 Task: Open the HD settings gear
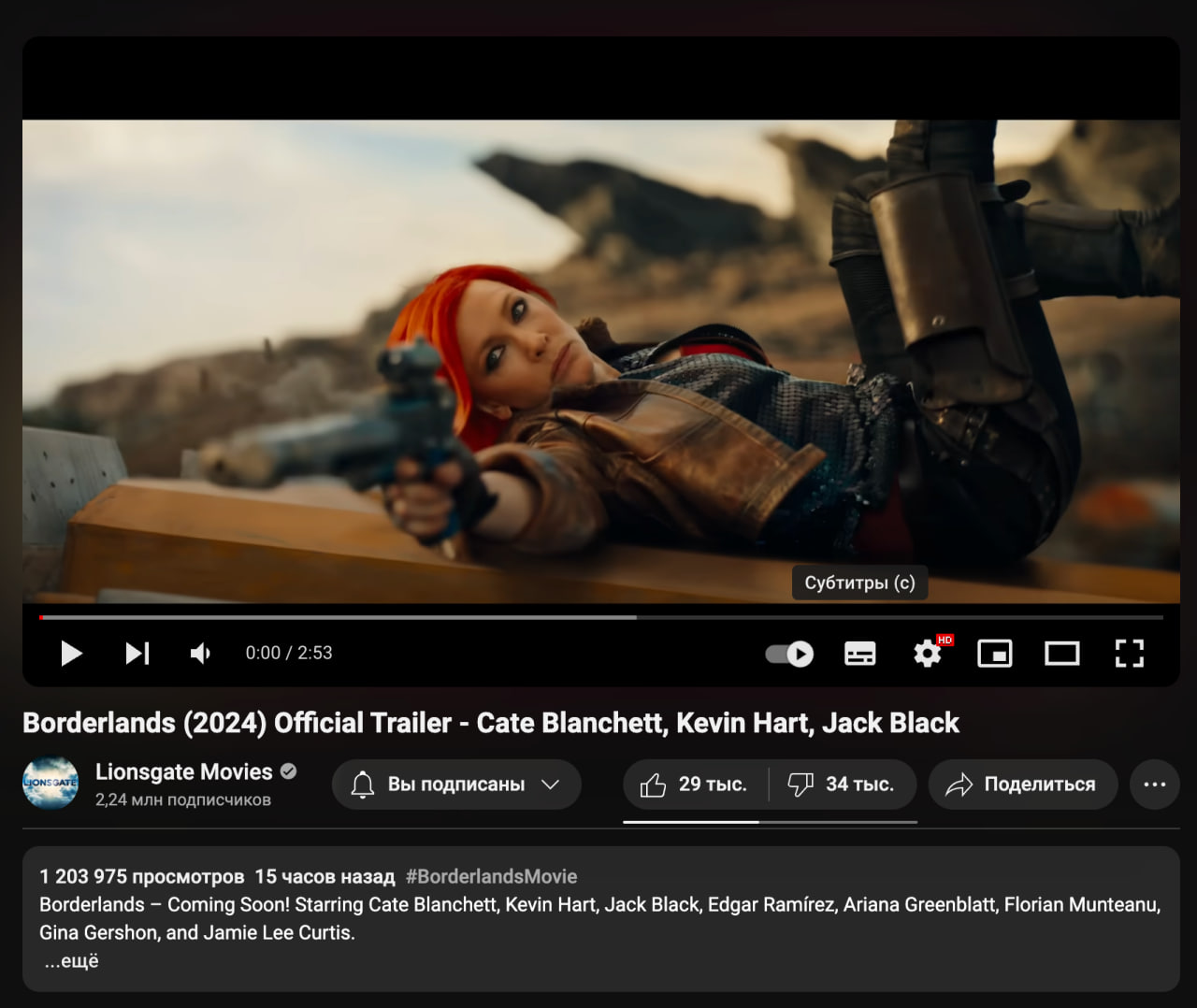tap(928, 653)
